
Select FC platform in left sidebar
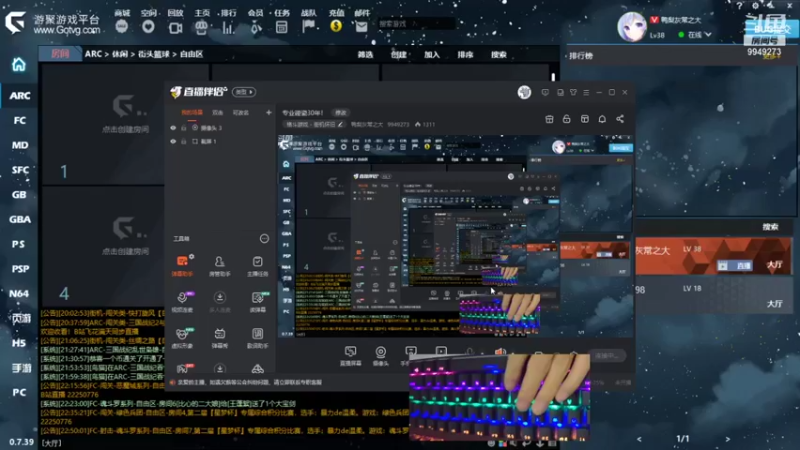point(19,120)
